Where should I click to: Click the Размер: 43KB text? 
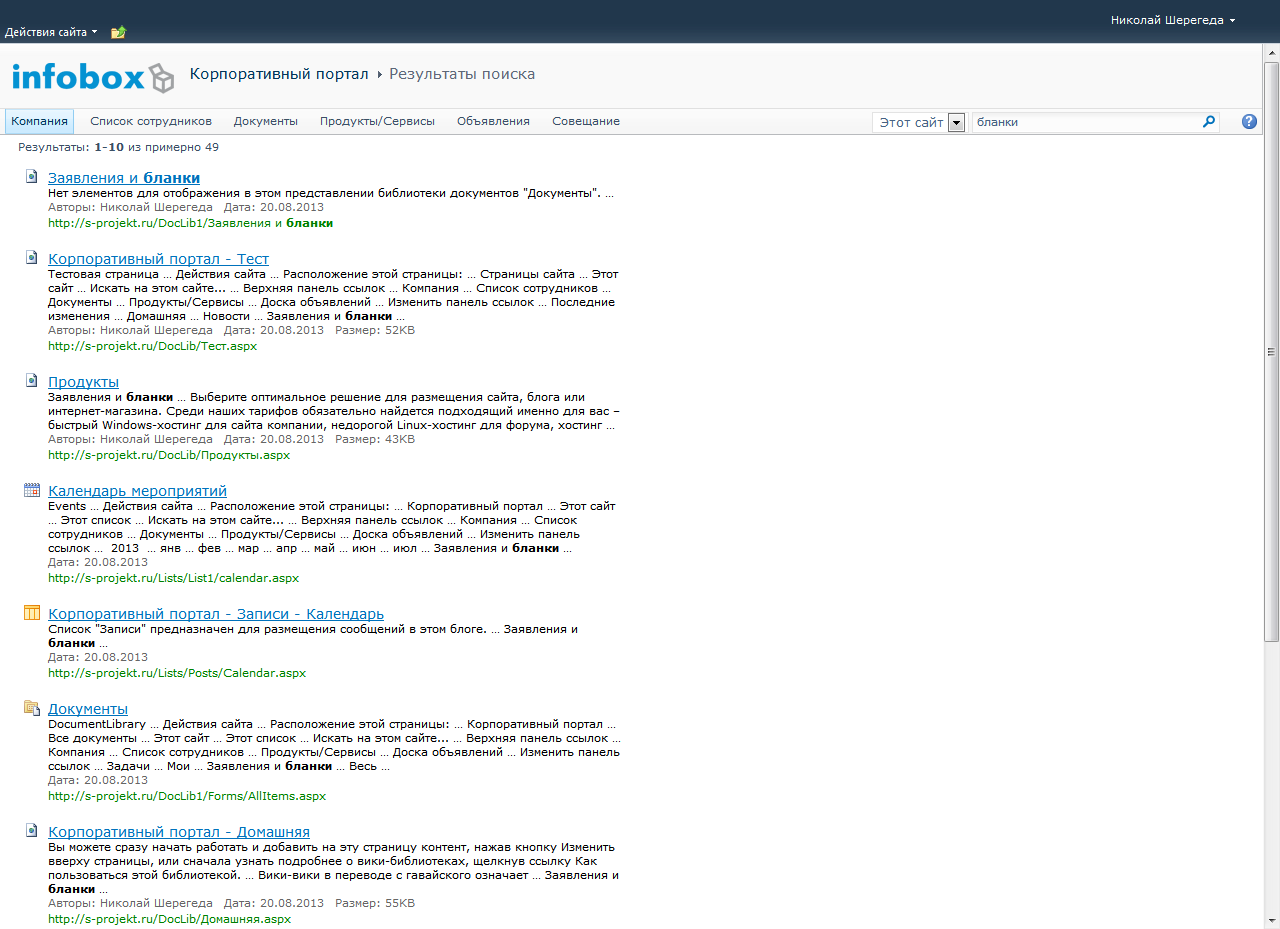tap(375, 439)
